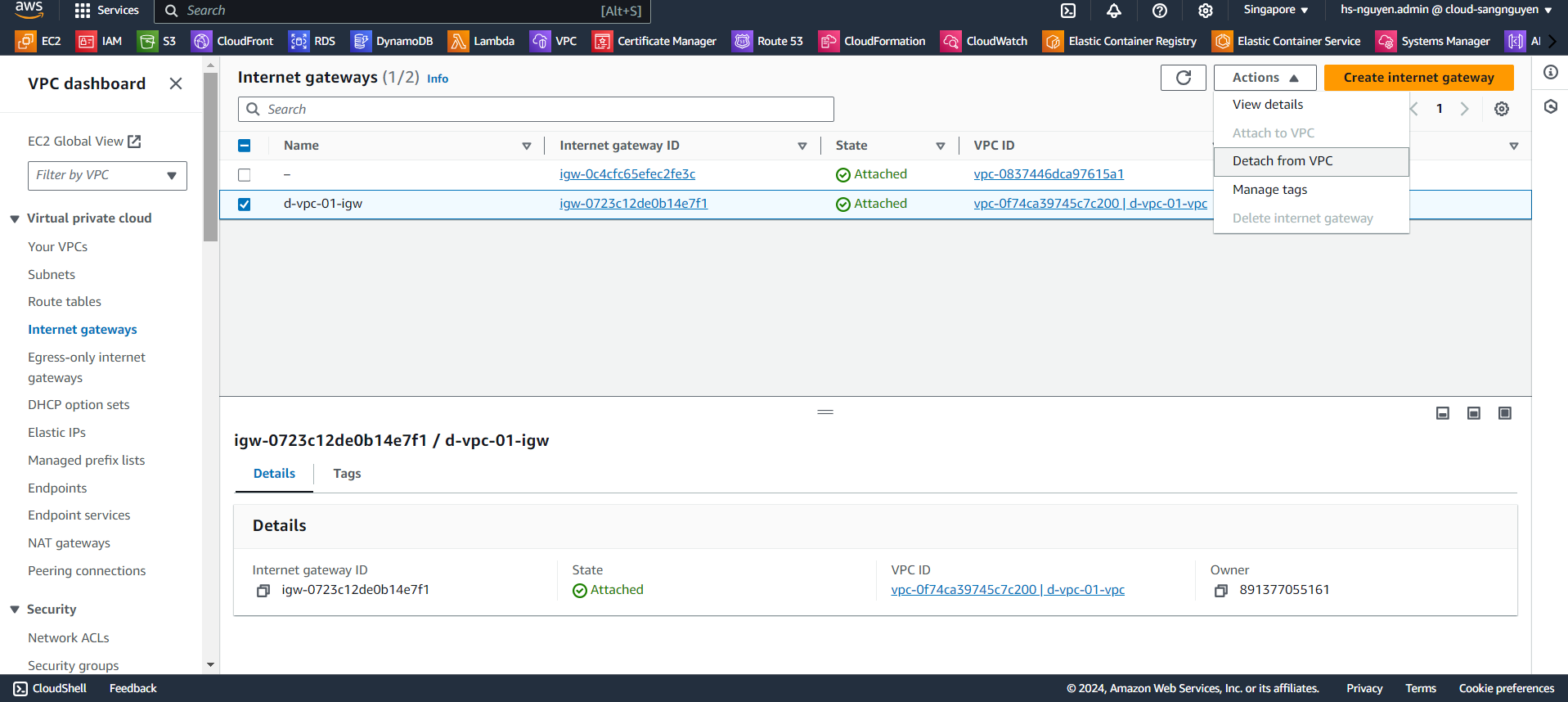Copy the Internet gateway ID value
Viewport: 1568px width, 702px height.
[263, 591]
